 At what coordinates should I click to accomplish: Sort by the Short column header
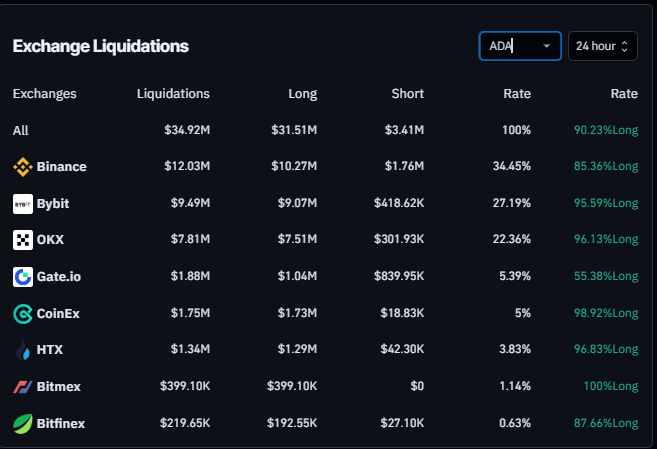pyautogui.click(x=408, y=94)
